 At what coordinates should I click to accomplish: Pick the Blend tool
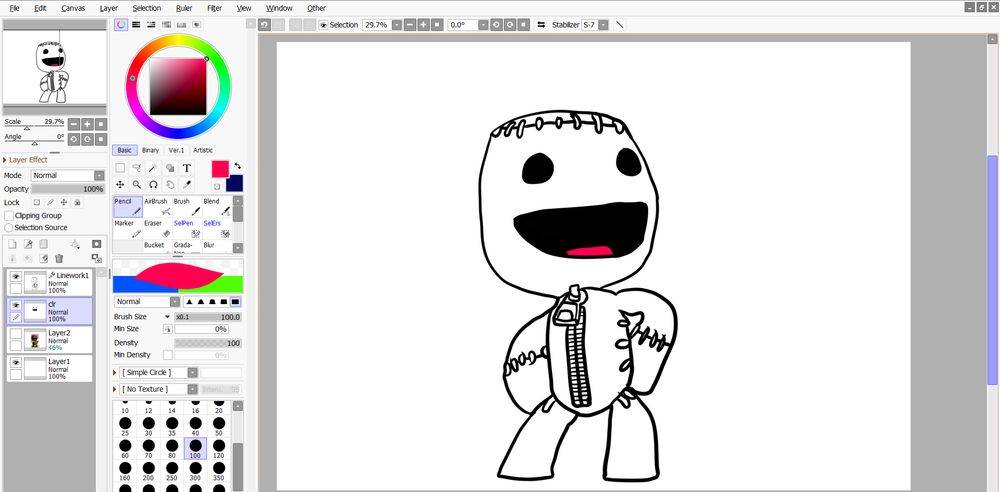pyautogui.click(x=216, y=207)
